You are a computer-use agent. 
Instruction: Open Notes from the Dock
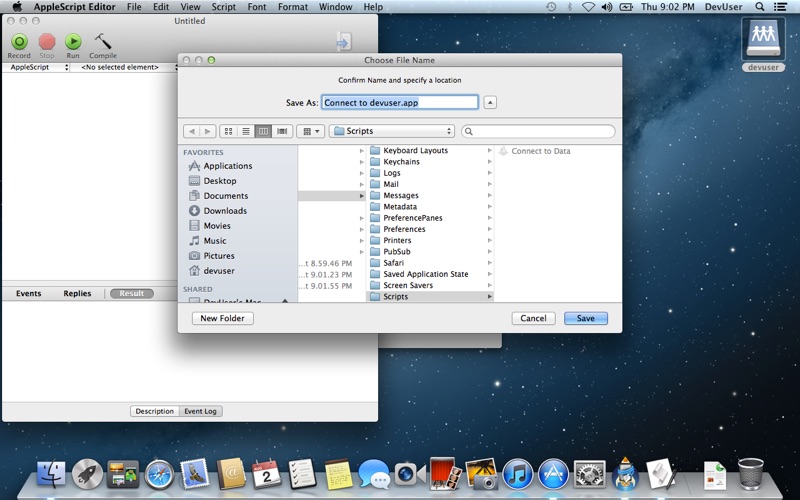point(338,474)
